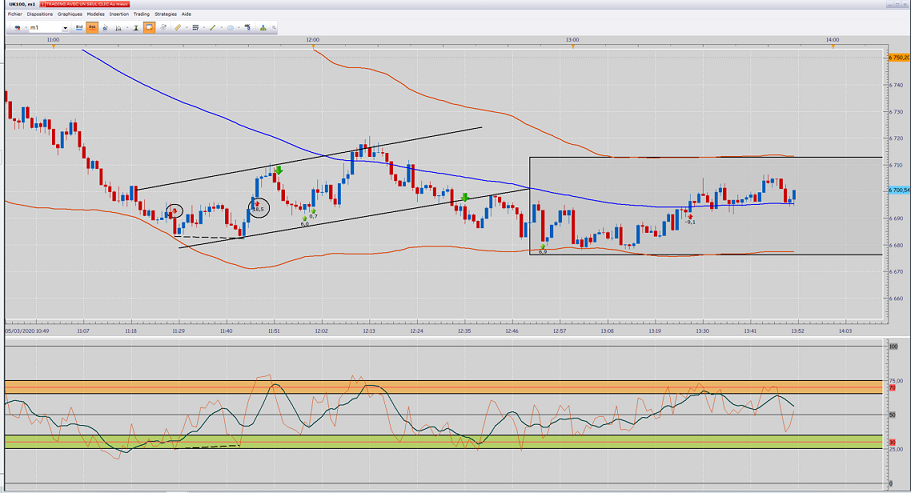This screenshot has height=493, width=911.
Task: Click the green oversold zone band
Action: tap(443, 442)
